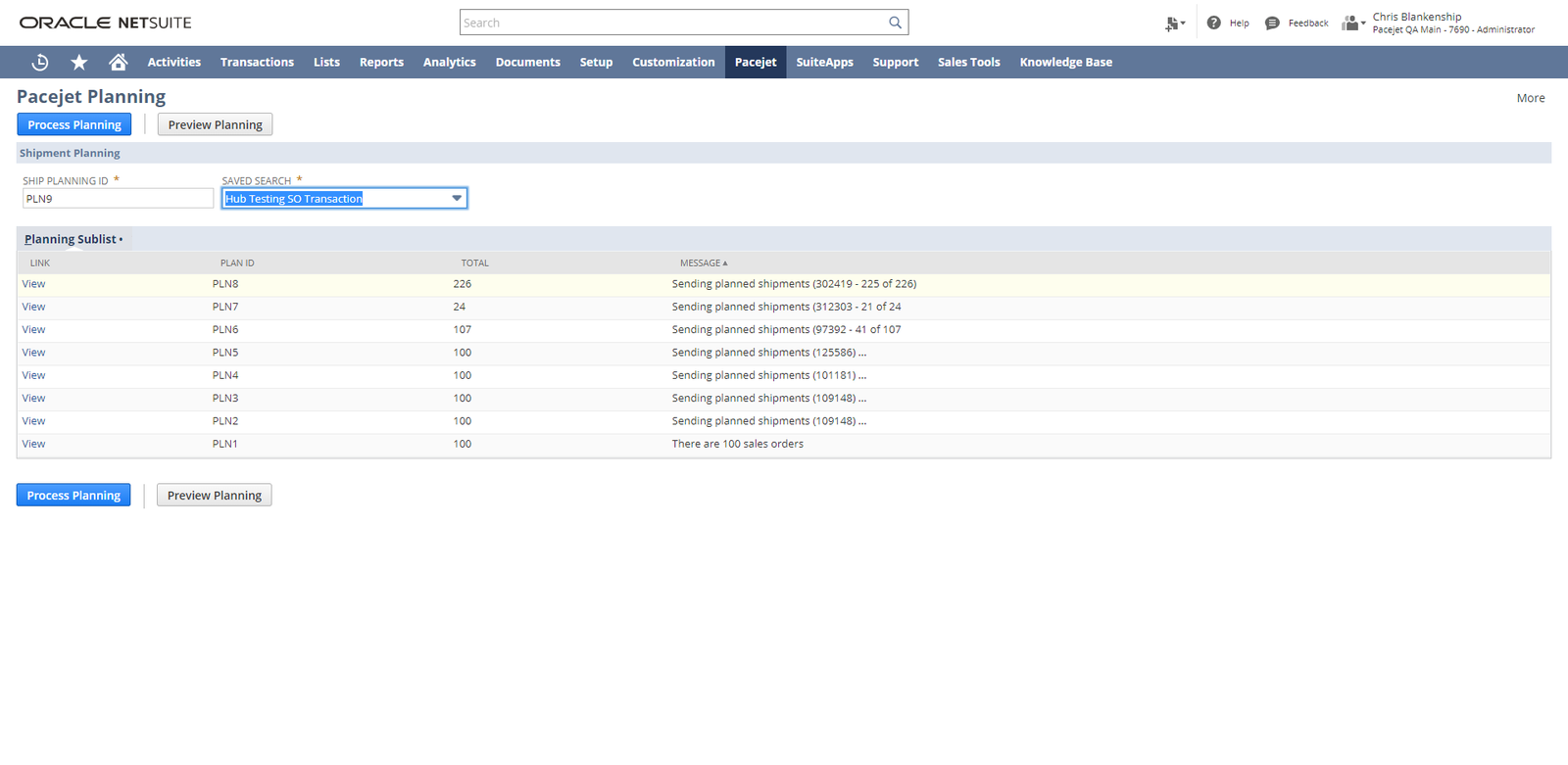Screen dimensions: 1568x765
Task: Click the message containing (101181)
Action: (769, 375)
